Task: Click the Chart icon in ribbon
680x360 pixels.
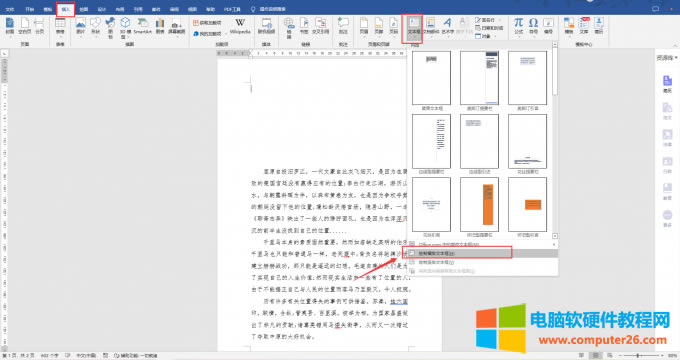Action: tap(160, 26)
